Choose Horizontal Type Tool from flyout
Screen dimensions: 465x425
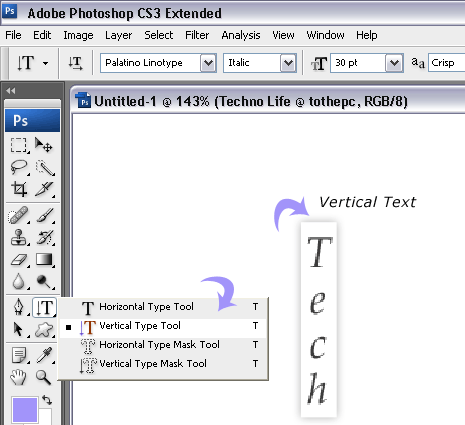(x=163, y=307)
